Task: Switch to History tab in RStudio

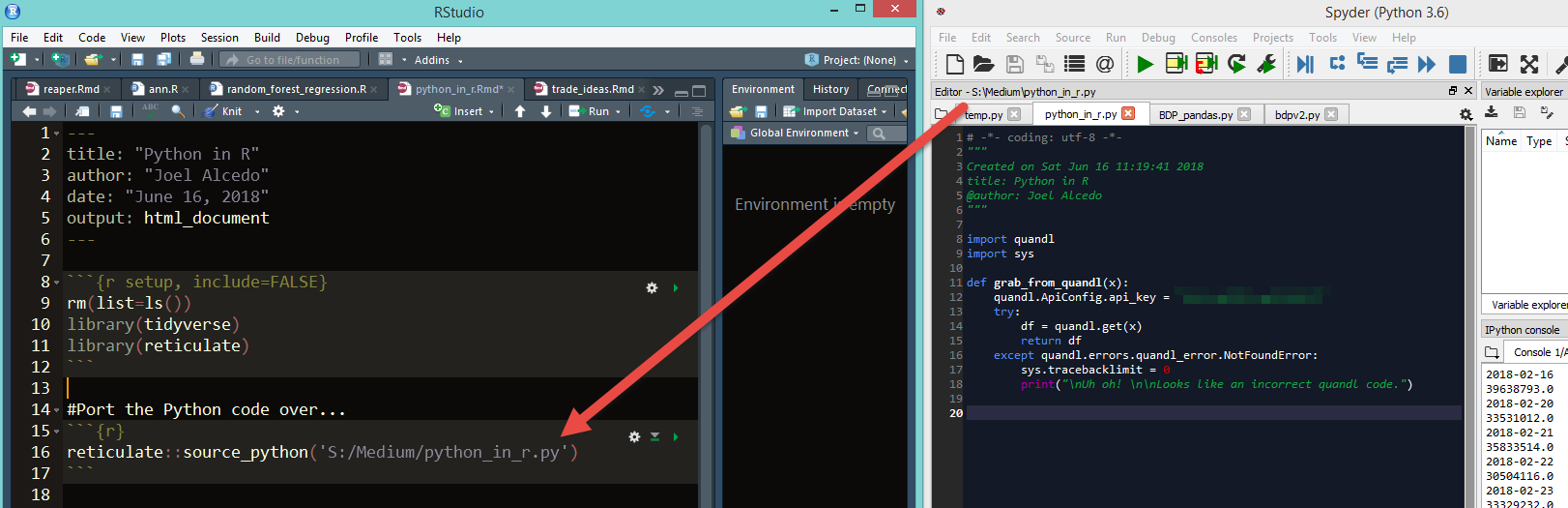Action: tap(830, 89)
